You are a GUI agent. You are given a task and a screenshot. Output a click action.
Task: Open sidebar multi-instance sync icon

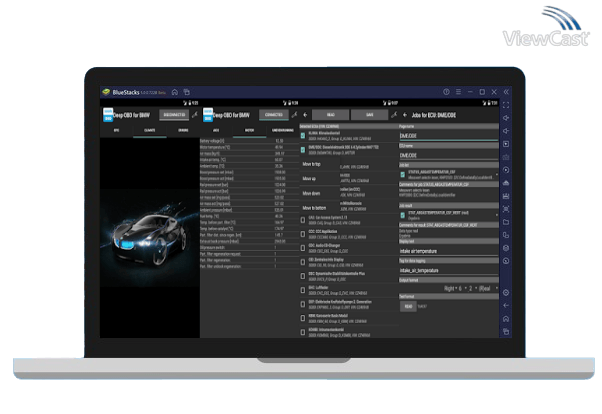pos(506,235)
